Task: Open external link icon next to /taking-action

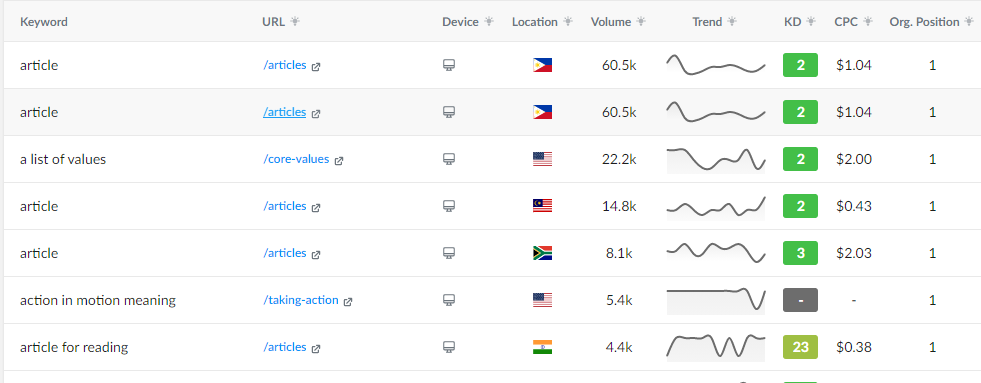Action: coord(348,301)
